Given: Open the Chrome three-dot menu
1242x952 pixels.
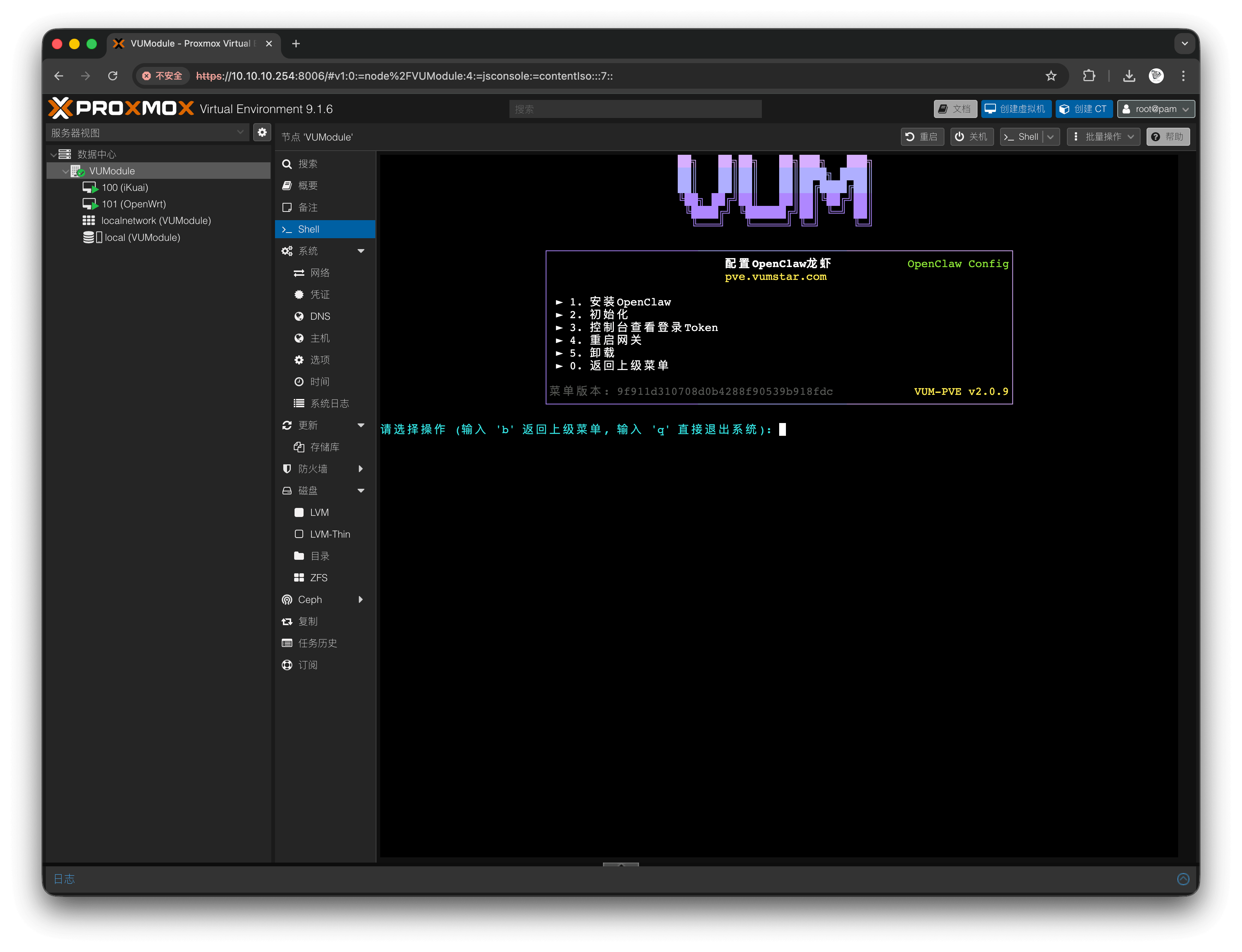Looking at the screenshot, I should point(1183,76).
